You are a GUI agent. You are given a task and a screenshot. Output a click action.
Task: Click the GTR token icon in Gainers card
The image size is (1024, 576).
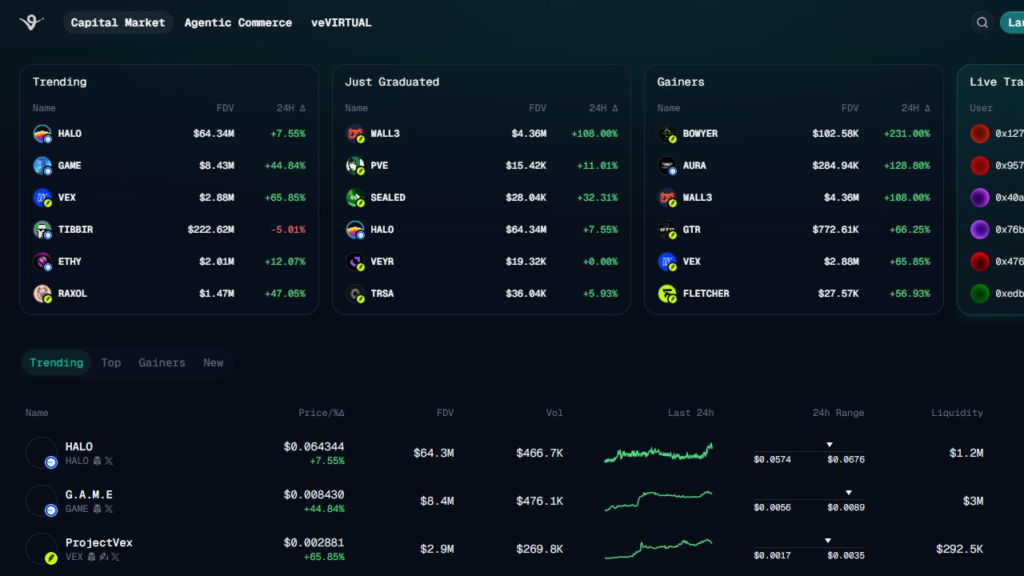coord(667,229)
